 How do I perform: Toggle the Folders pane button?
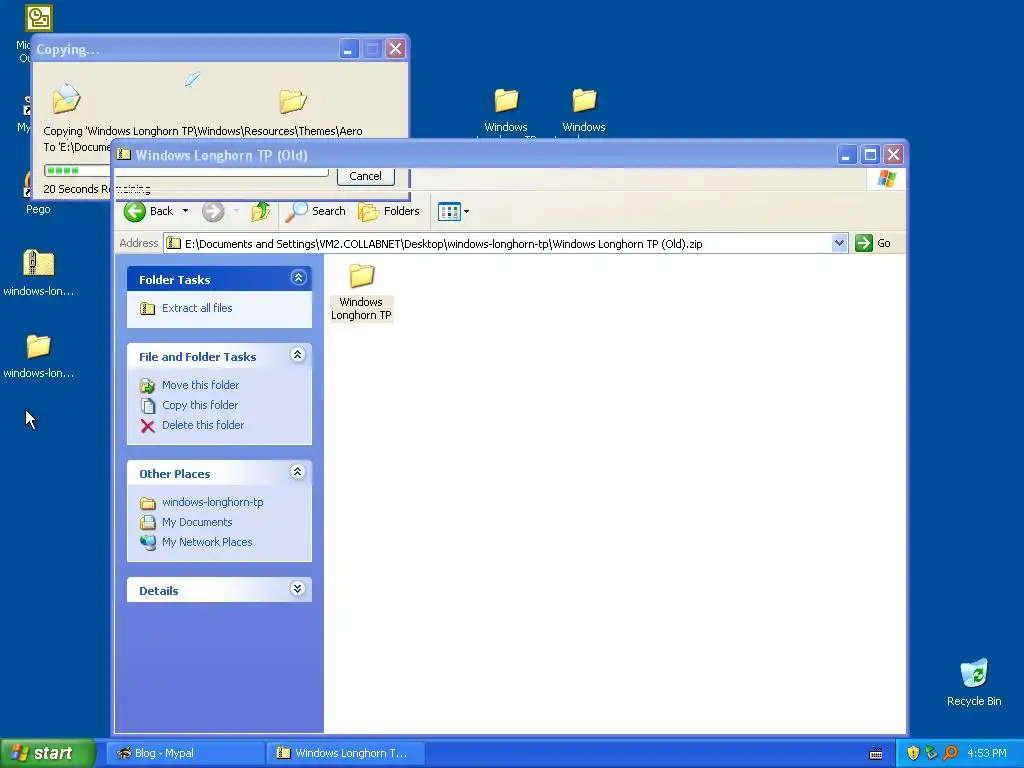click(x=389, y=211)
